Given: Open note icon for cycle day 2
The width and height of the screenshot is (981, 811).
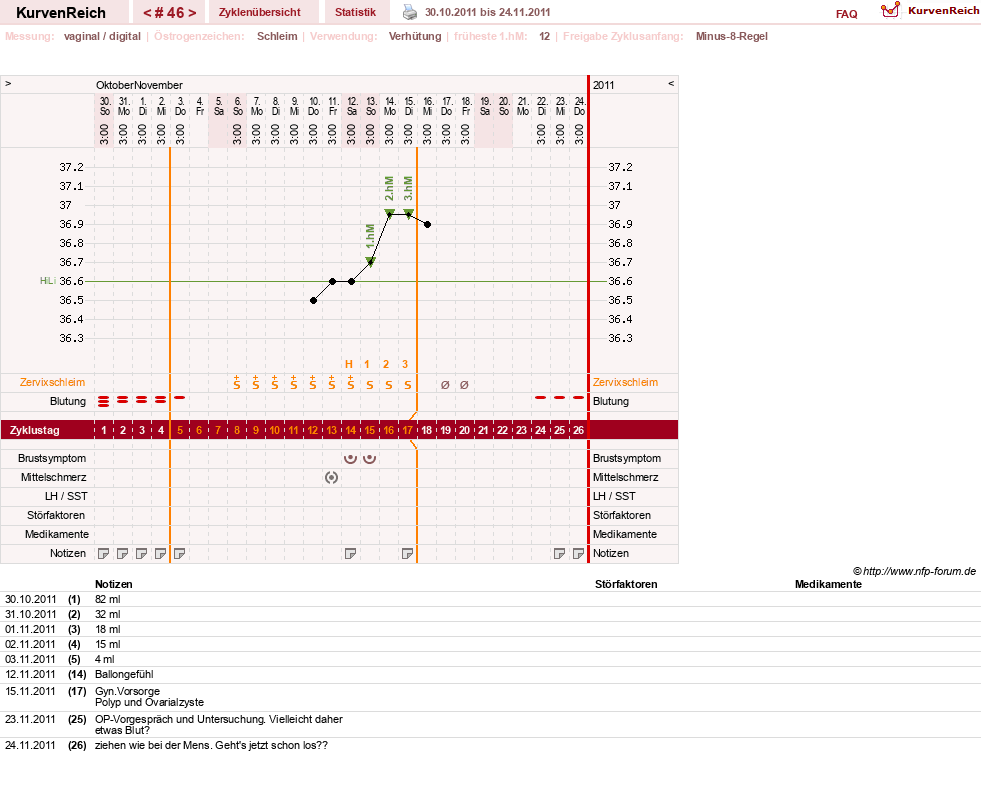Looking at the screenshot, I should point(123,554).
